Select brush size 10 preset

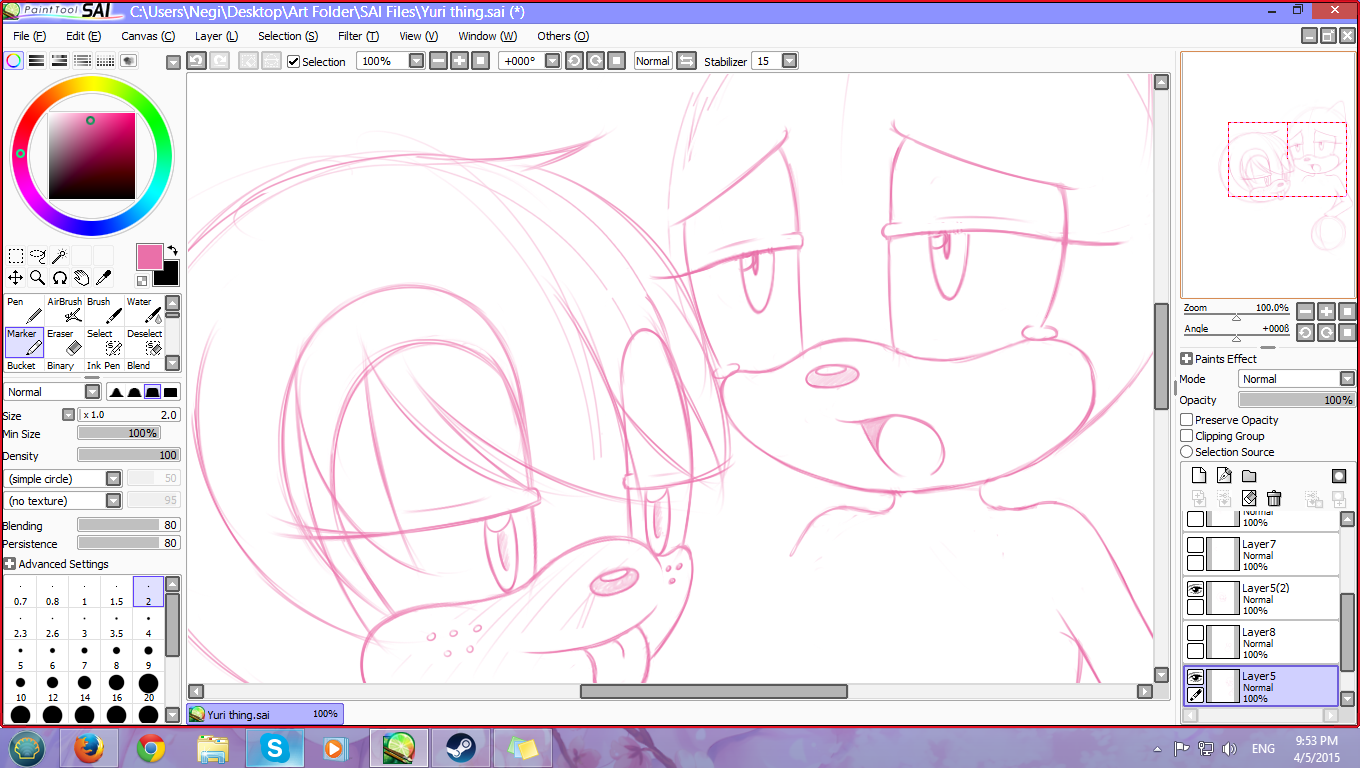tap(20, 688)
